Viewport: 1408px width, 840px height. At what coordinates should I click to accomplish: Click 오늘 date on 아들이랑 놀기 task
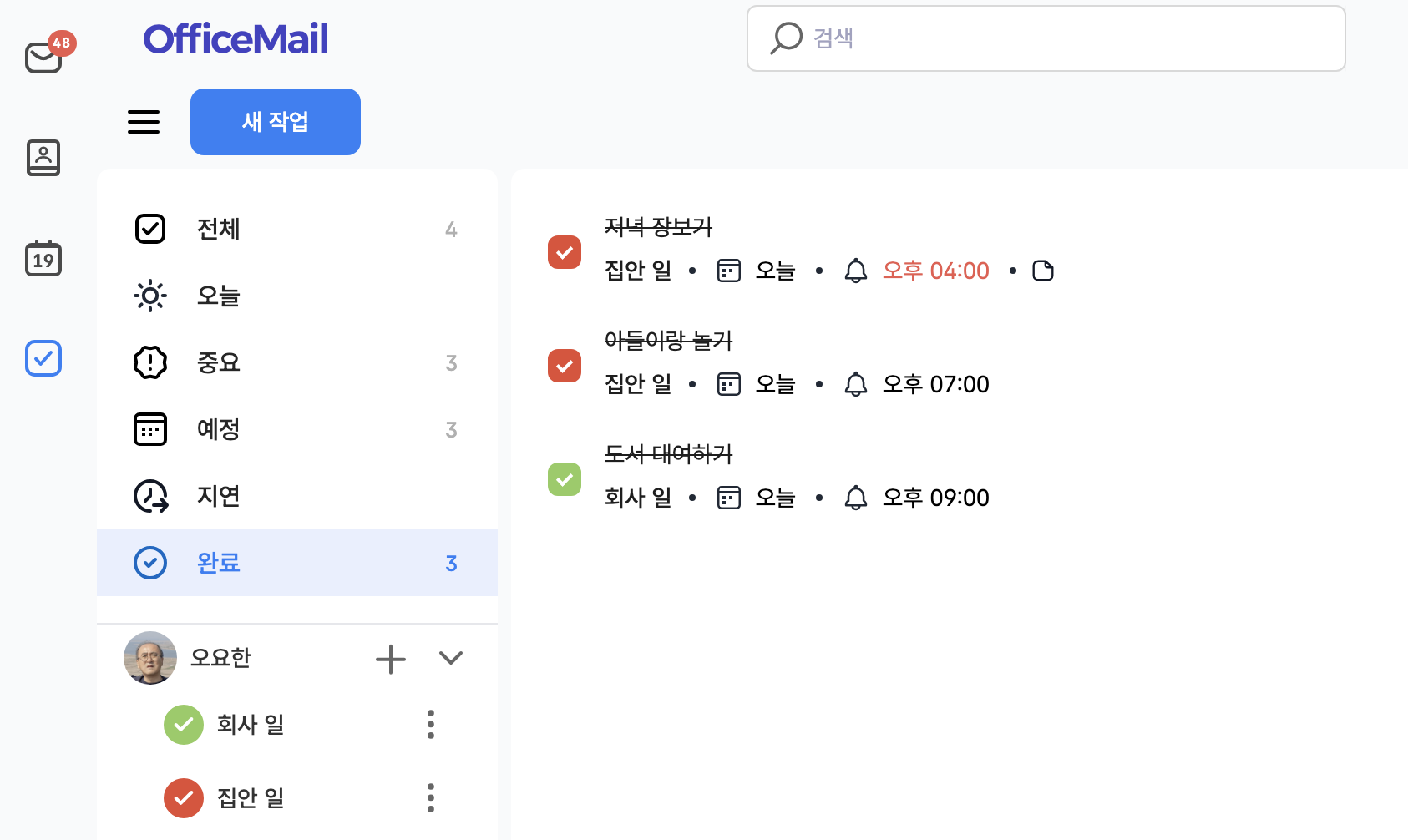coord(775,384)
